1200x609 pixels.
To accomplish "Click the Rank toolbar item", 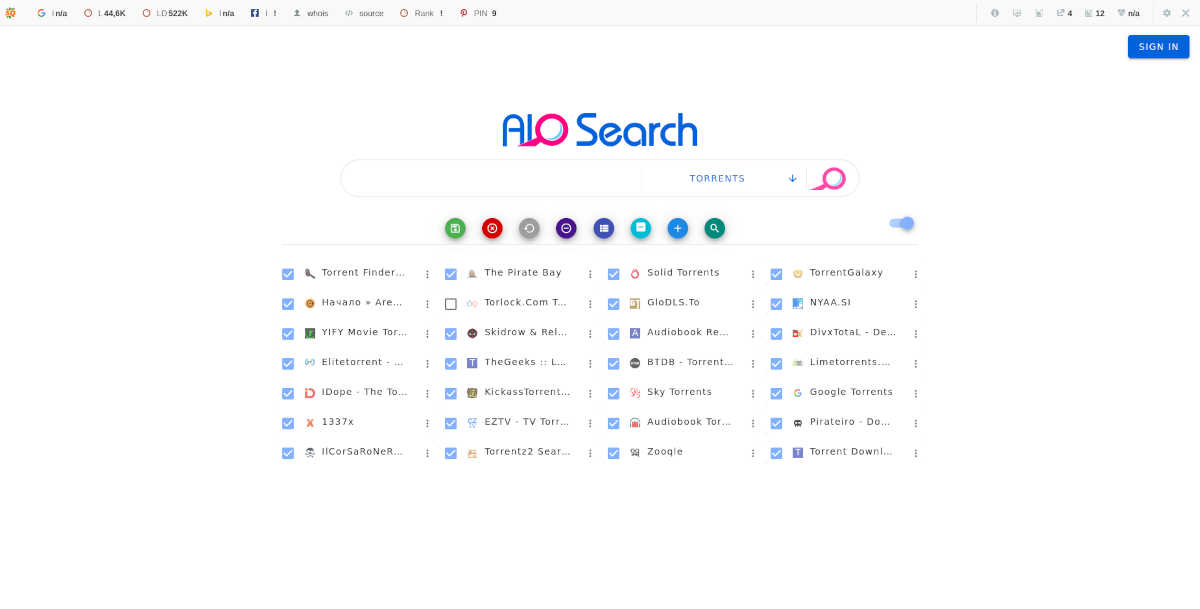I will [x=421, y=13].
